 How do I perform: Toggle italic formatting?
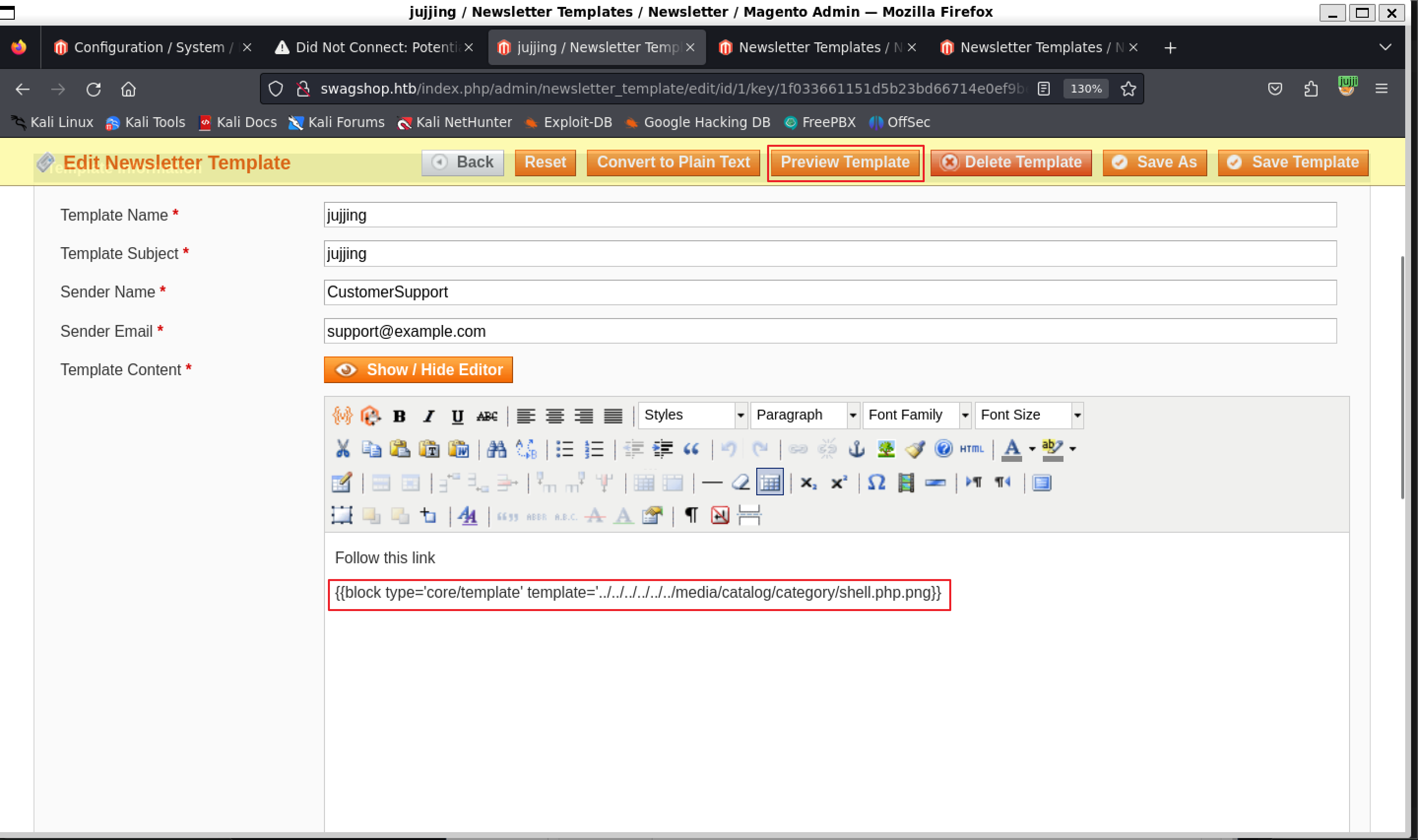428,416
